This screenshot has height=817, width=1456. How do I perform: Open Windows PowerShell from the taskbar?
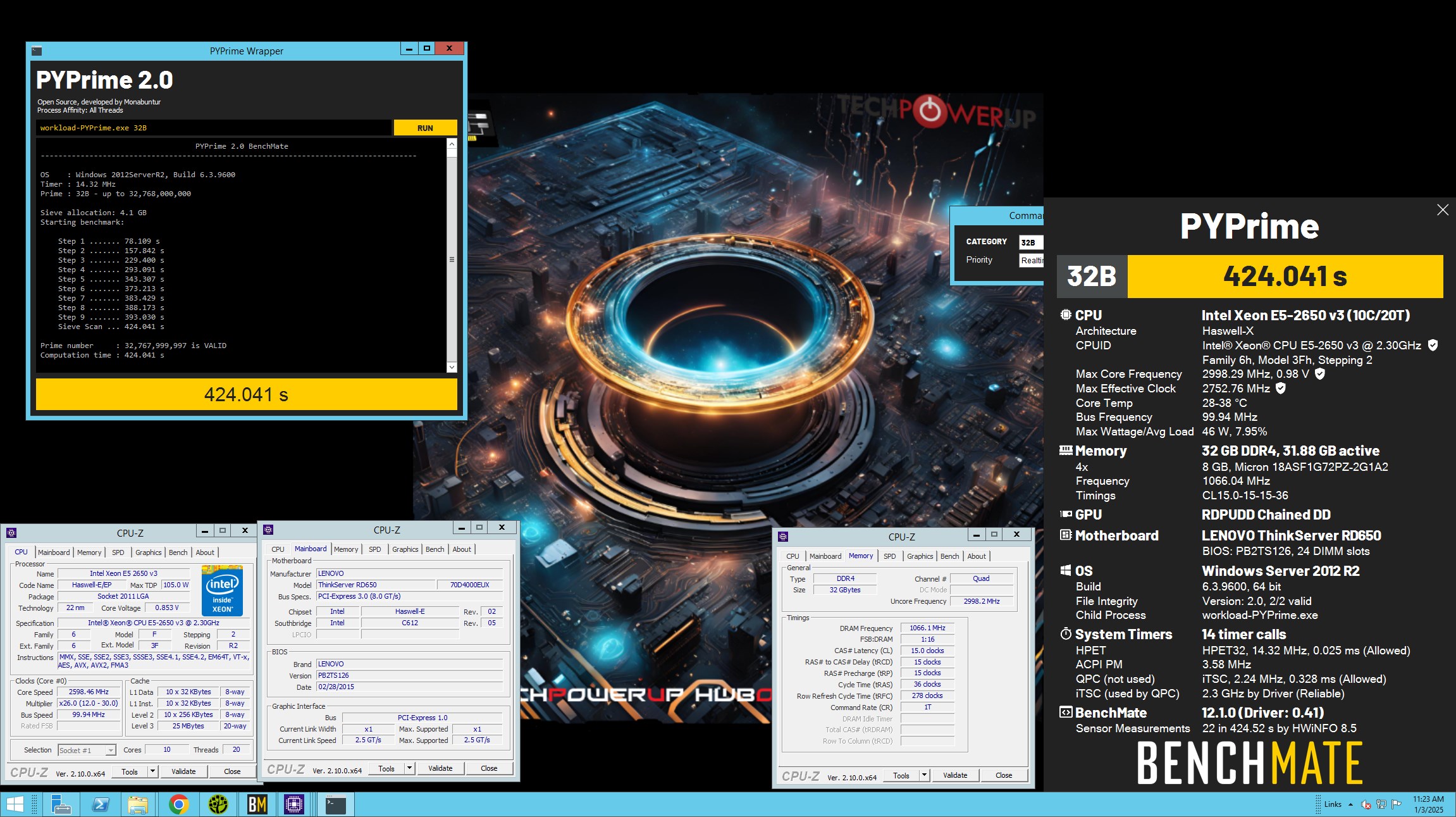pyautogui.click(x=100, y=804)
